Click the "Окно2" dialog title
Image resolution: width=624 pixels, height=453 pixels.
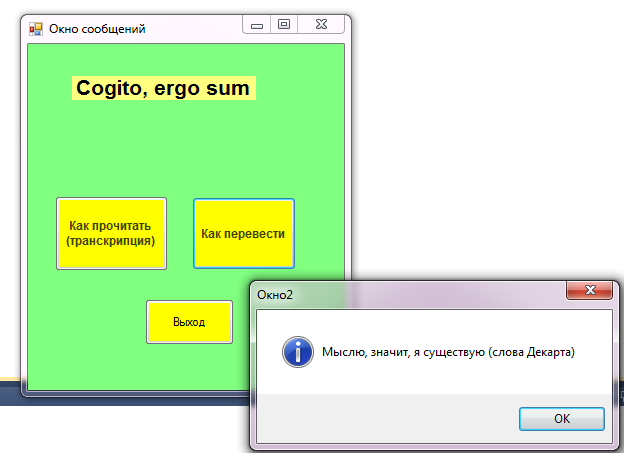click(x=275, y=295)
